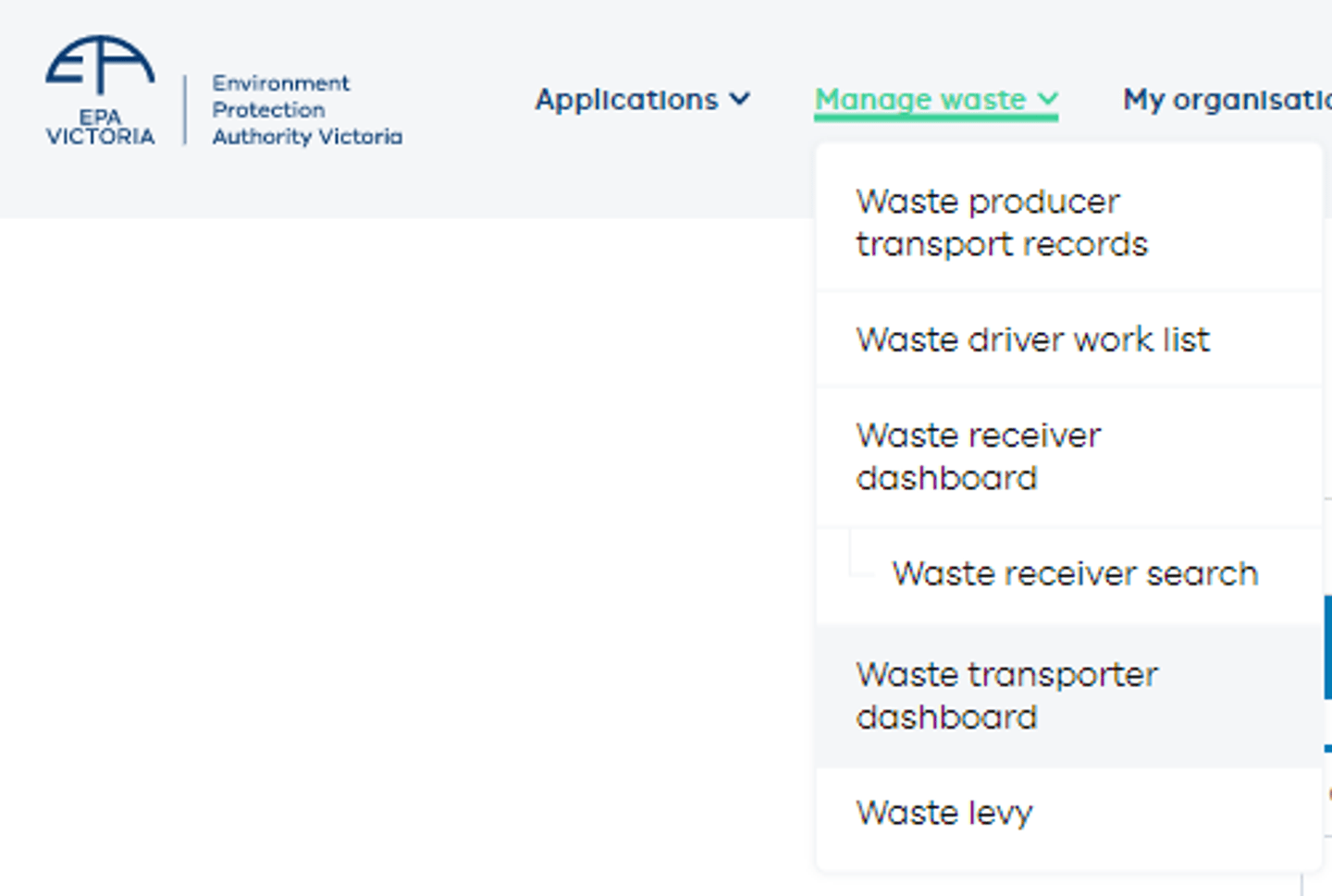This screenshot has width=1332, height=896.
Task: Select the highlighted Waste transporter dashboard entry
Action: coord(1007,695)
